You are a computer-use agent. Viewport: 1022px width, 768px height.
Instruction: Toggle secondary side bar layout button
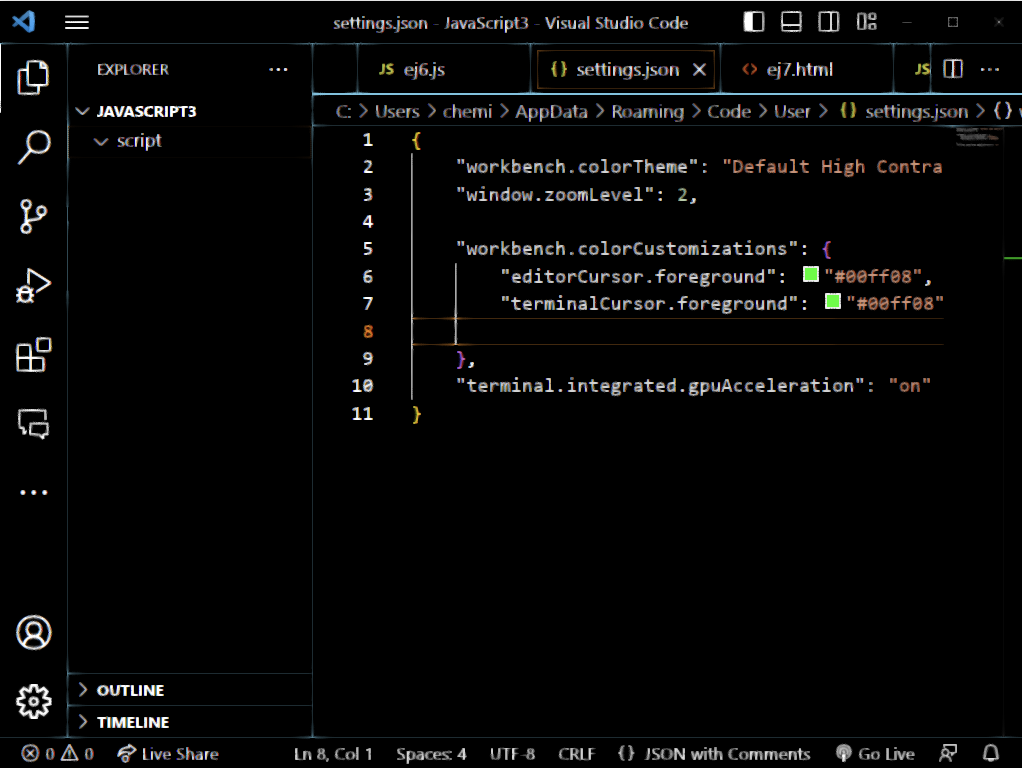828,22
